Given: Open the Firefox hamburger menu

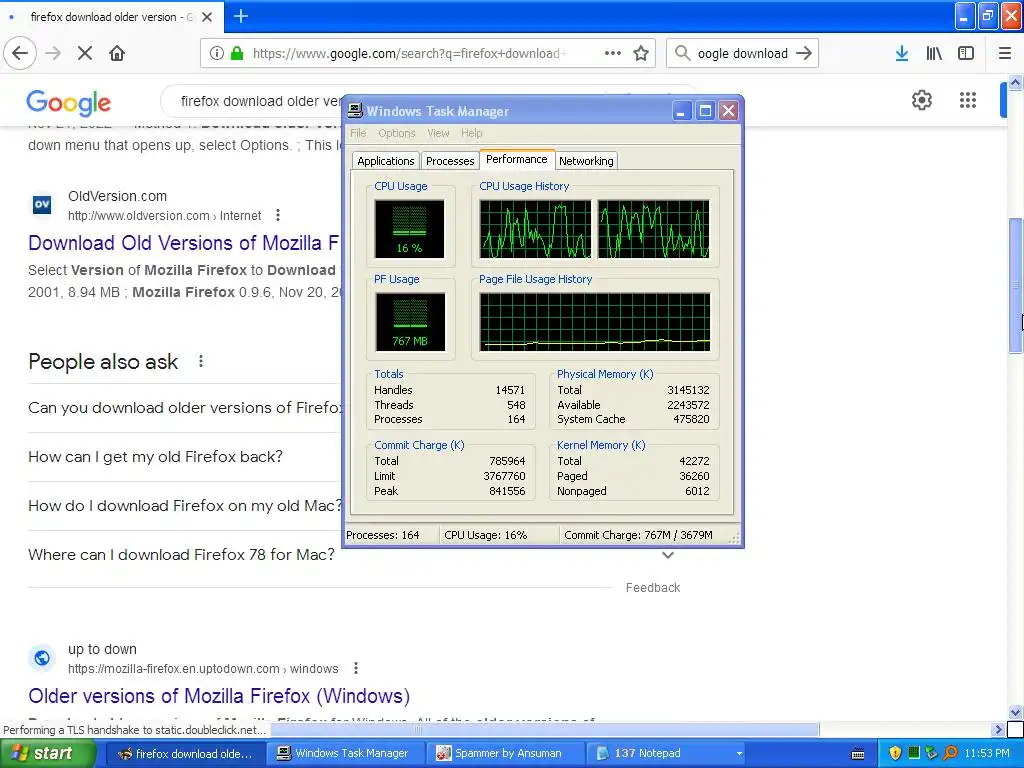Looking at the screenshot, I should pyautogui.click(x=1005, y=54).
